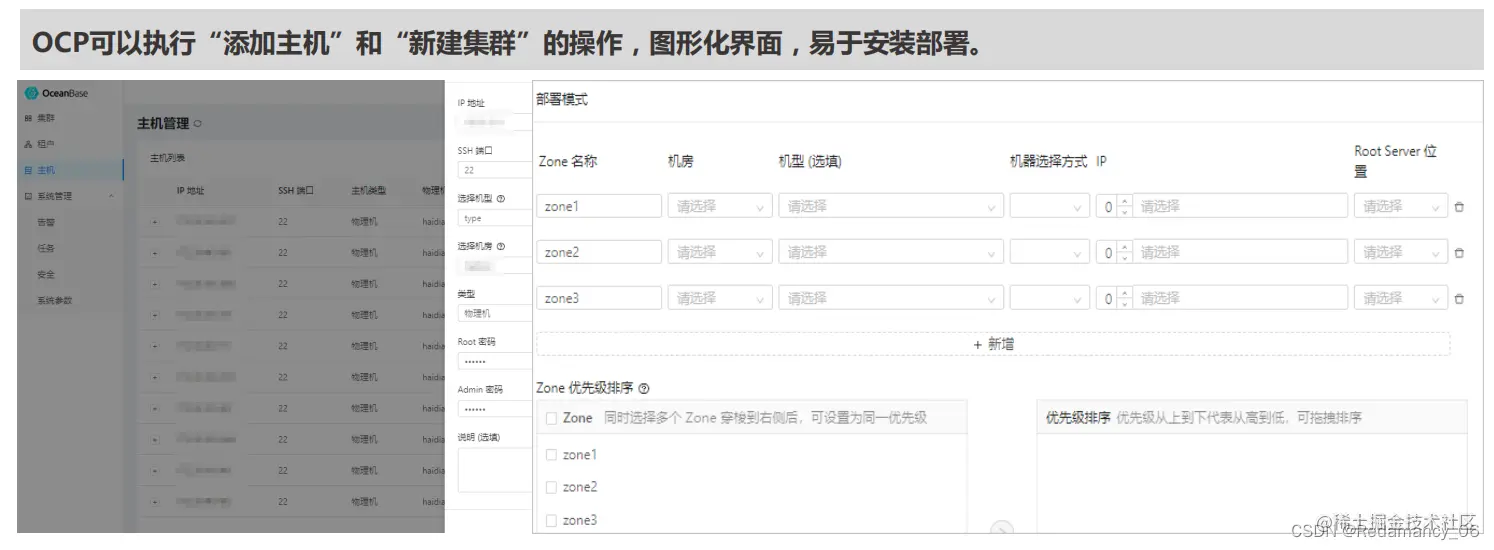This screenshot has height=550, width=1494.
Task: Open the IP 请选择 selector for zone3
Action: coord(1240,298)
